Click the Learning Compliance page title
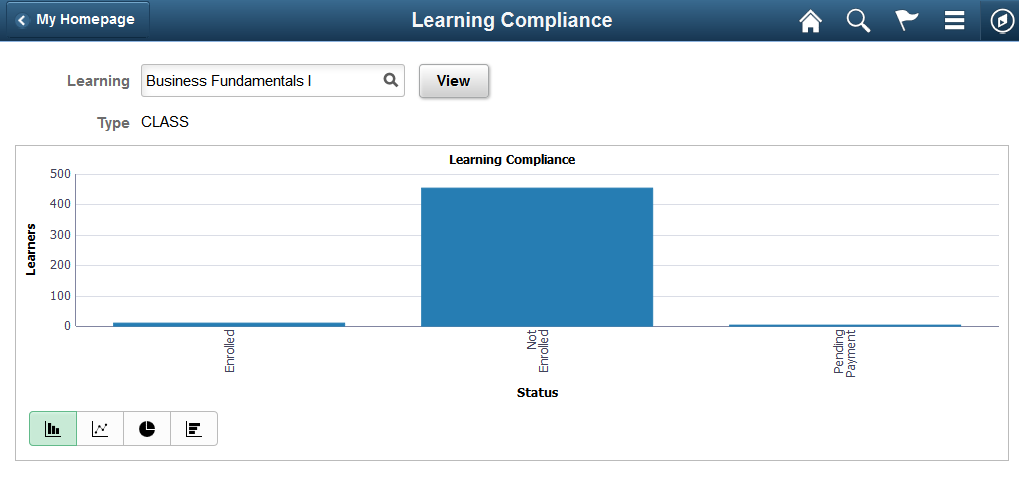The image size is (1019, 480). (x=512, y=21)
